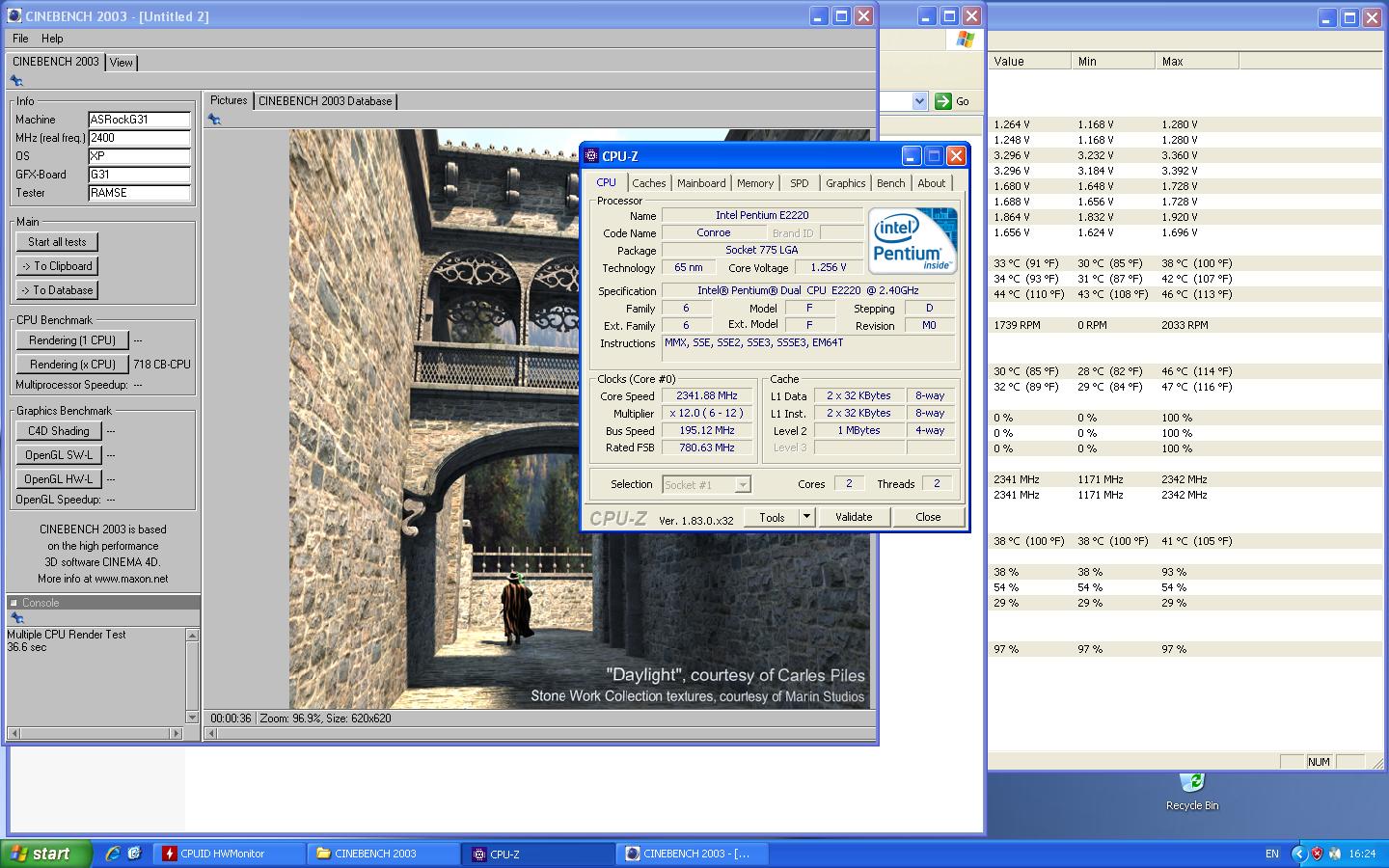
Task: Click the Windows flag logo in the background window
Action: click(965, 39)
